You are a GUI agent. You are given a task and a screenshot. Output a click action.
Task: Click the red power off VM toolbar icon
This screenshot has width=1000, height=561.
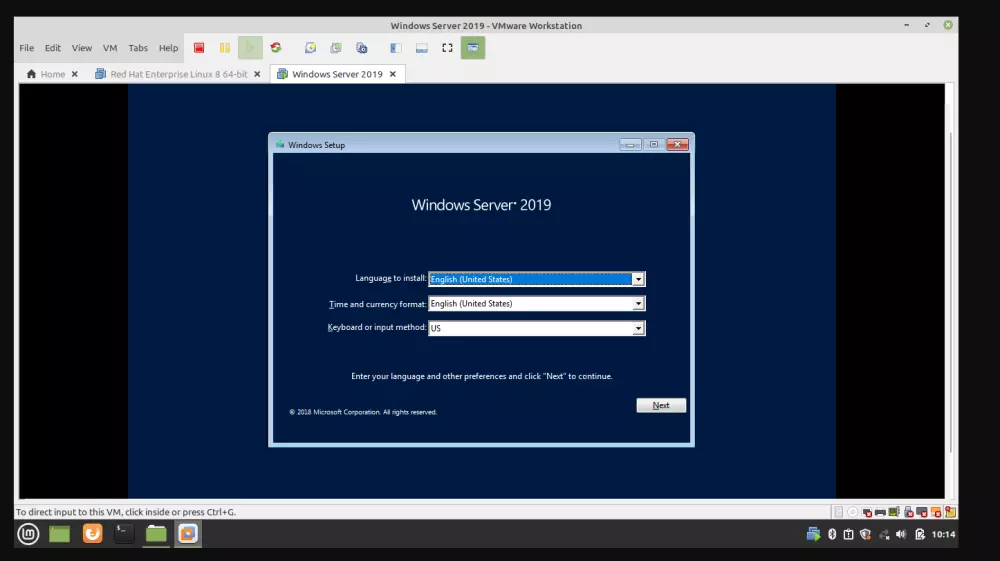pyautogui.click(x=199, y=48)
